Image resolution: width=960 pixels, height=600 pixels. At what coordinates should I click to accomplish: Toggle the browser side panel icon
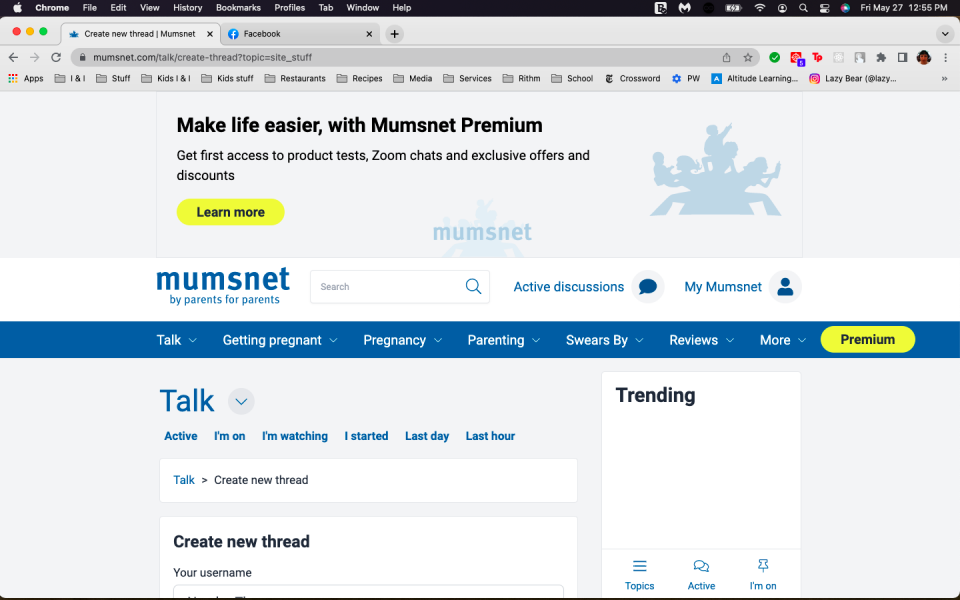coord(901,59)
